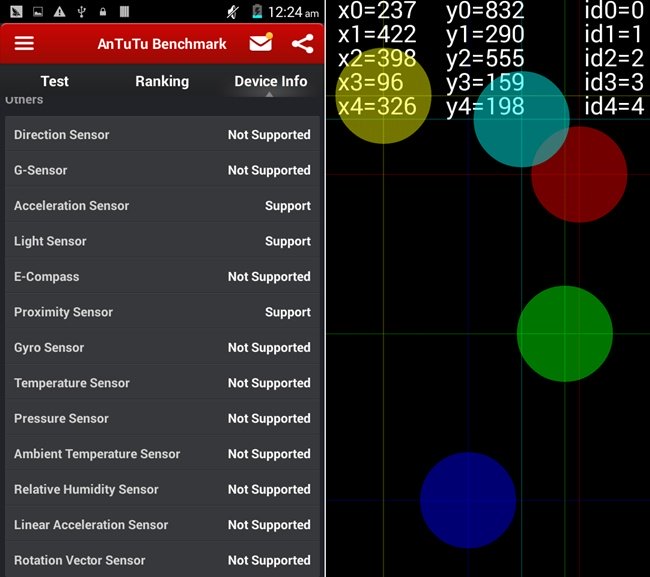
Task: Tap the share icon in header
Action: (302, 44)
